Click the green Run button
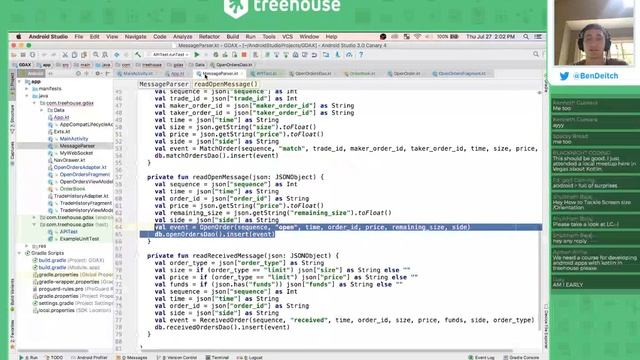The width and height of the screenshot is (640, 360). click(x=197, y=55)
